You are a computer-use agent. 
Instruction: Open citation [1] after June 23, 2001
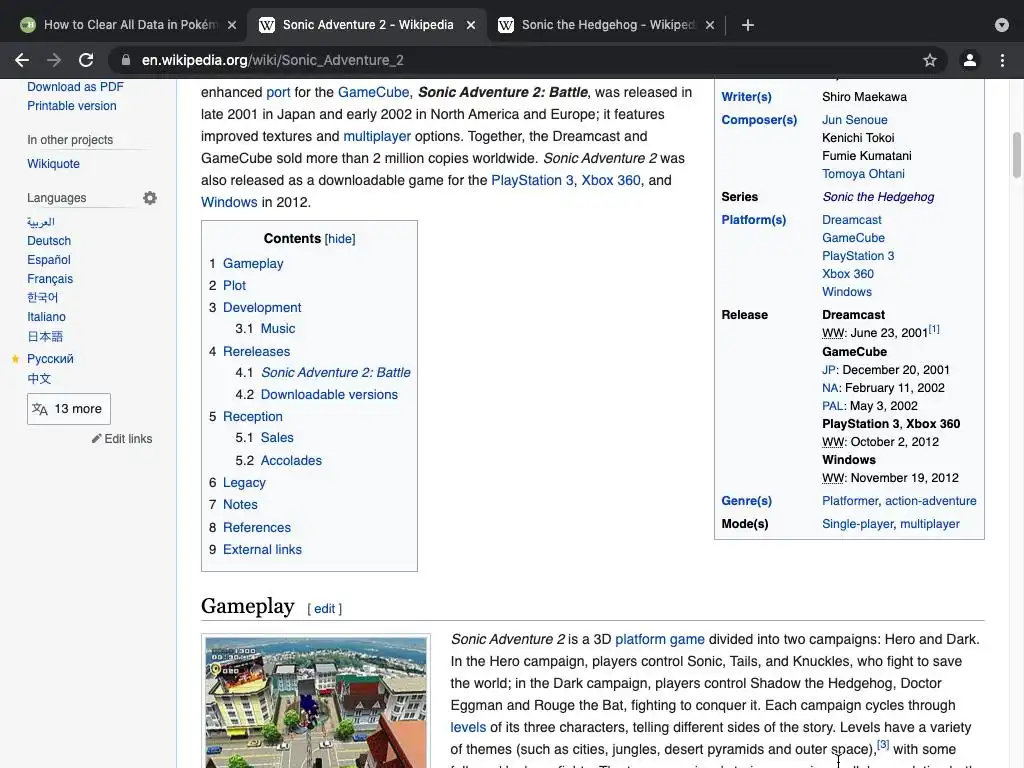934,329
